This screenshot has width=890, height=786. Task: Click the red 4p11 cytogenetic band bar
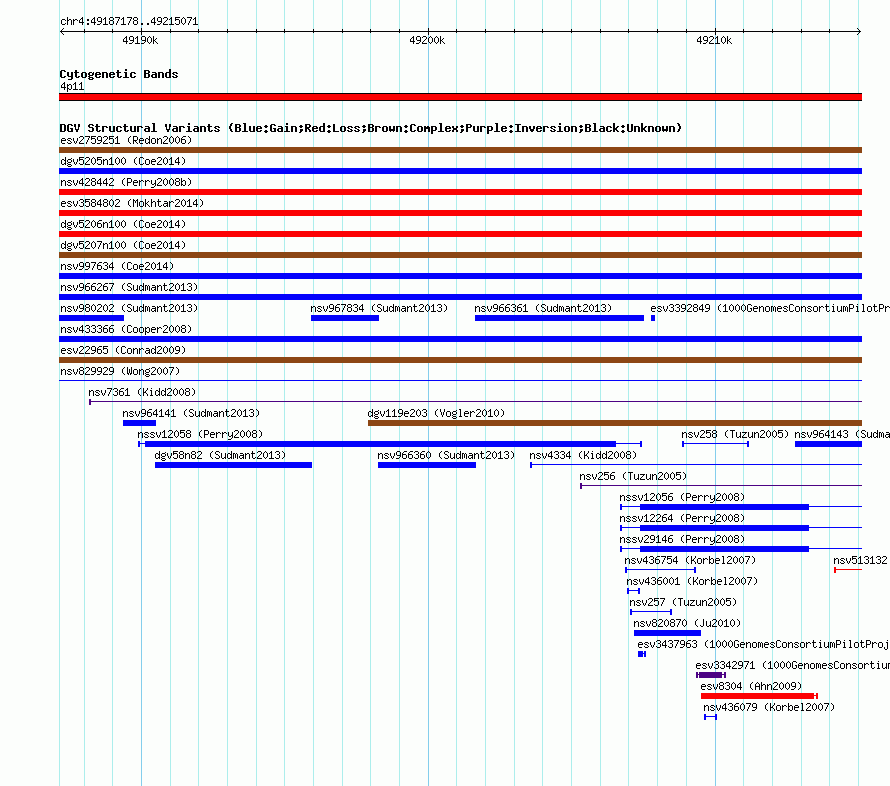point(460,97)
